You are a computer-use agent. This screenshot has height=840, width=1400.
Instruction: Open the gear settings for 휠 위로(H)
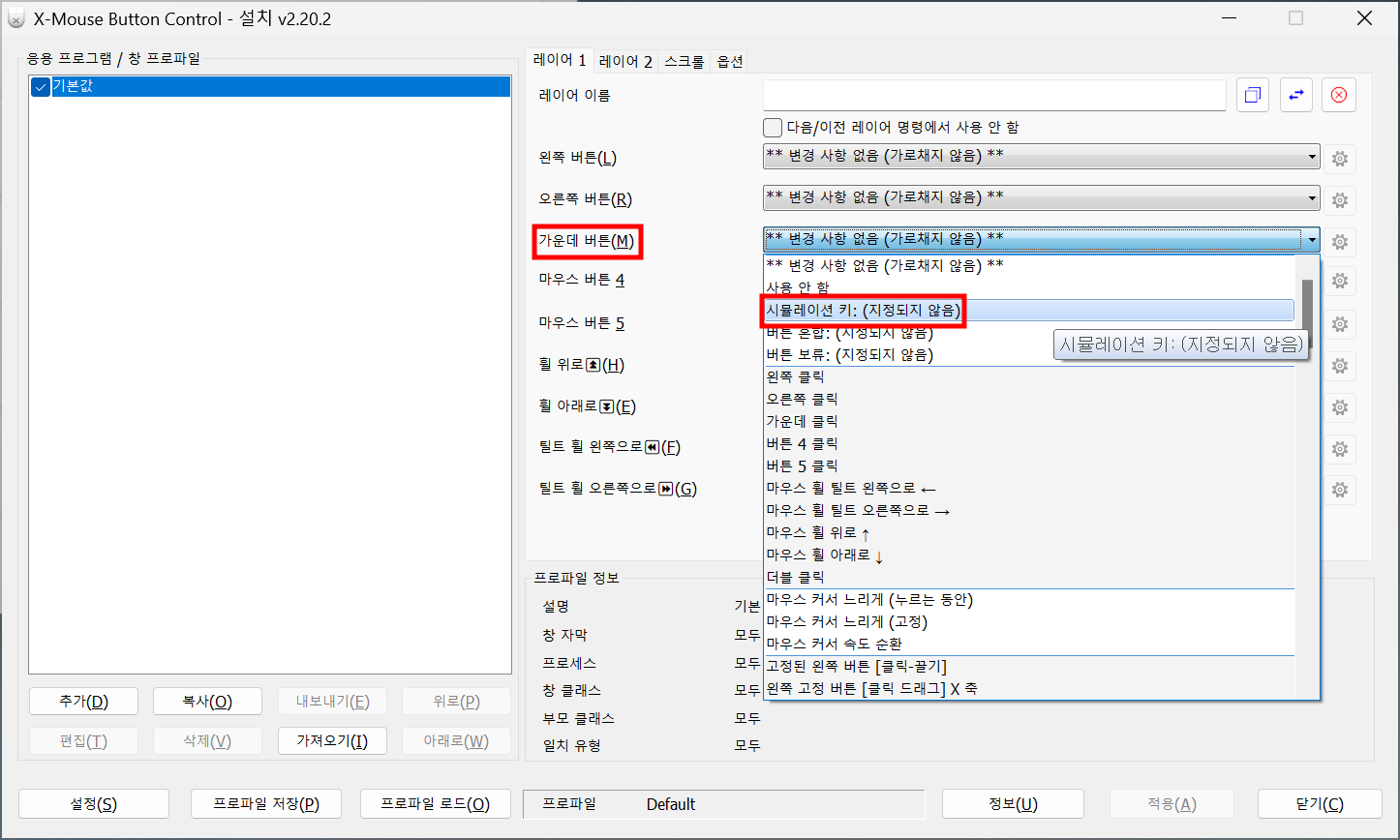coord(1340,366)
